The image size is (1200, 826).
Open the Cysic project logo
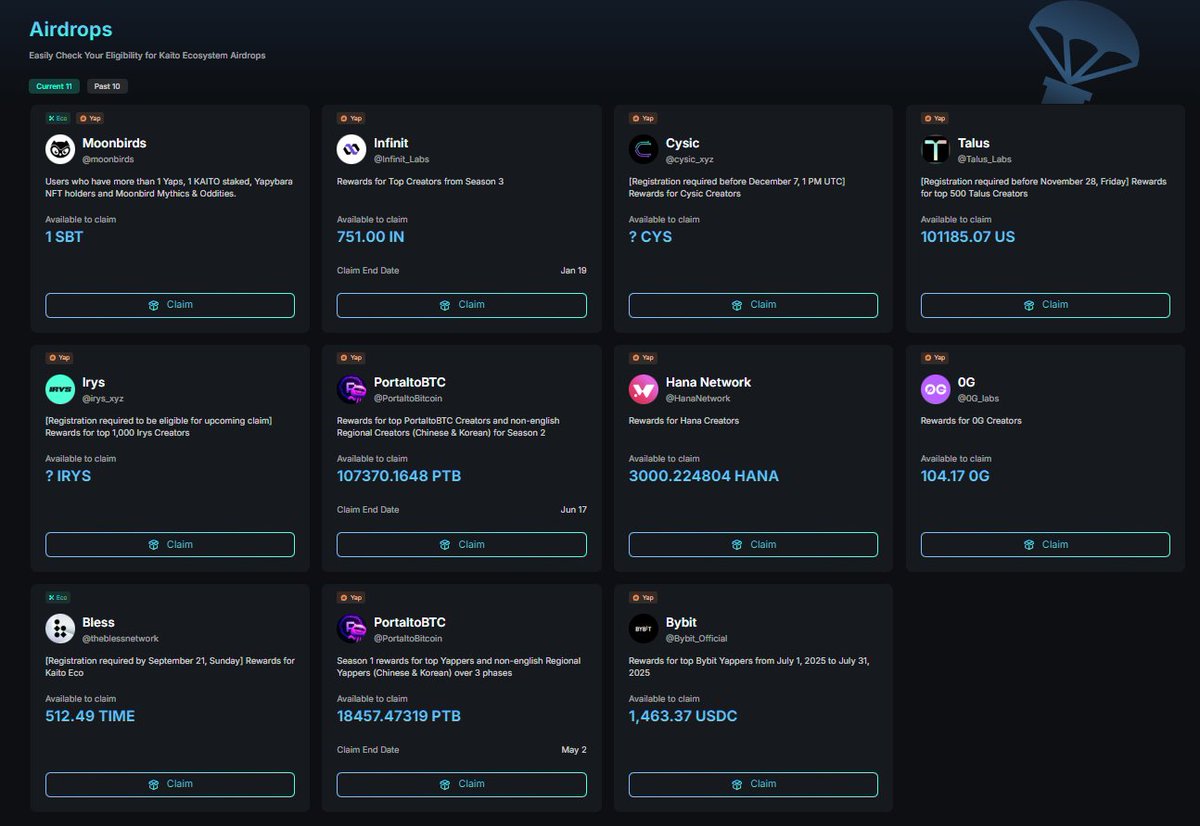pos(644,150)
